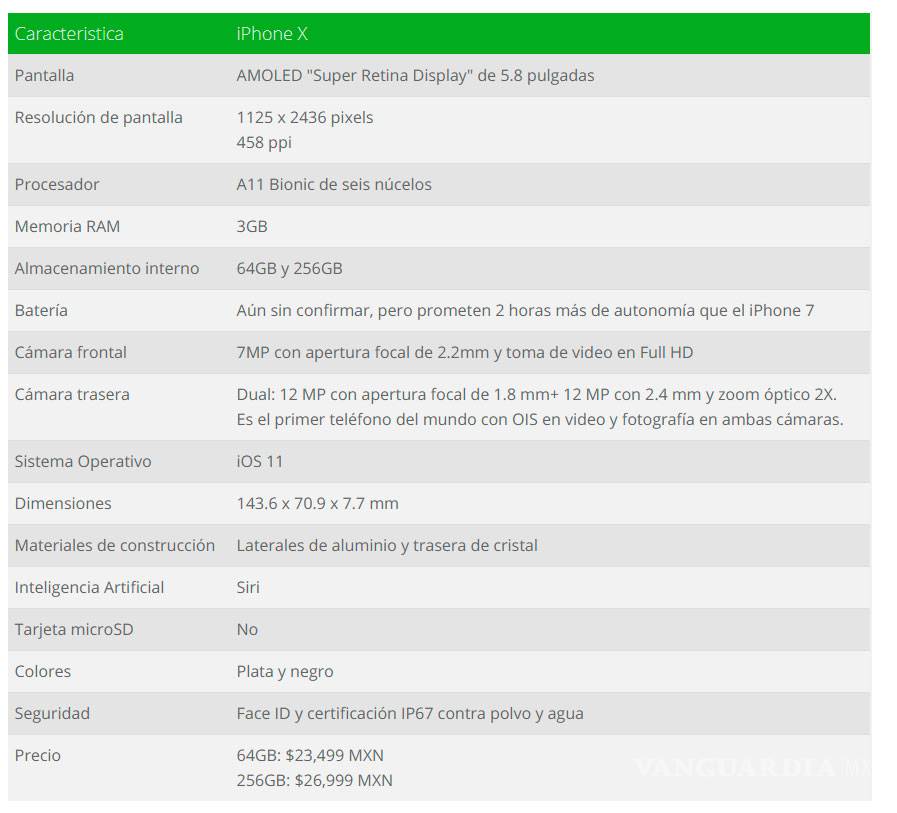Viewport: 897px width, 813px height.
Task: Click the A11 Bionic processor value
Action: coord(334,184)
